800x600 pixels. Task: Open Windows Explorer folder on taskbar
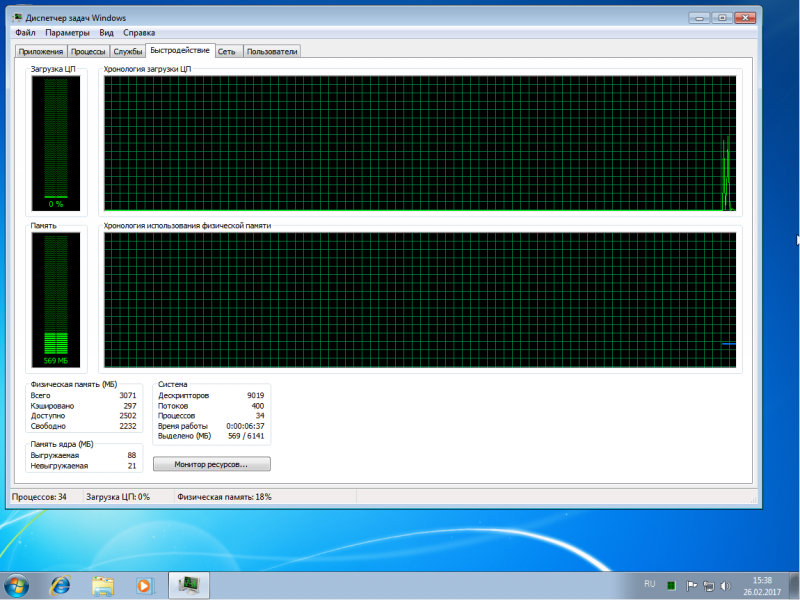[103, 586]
